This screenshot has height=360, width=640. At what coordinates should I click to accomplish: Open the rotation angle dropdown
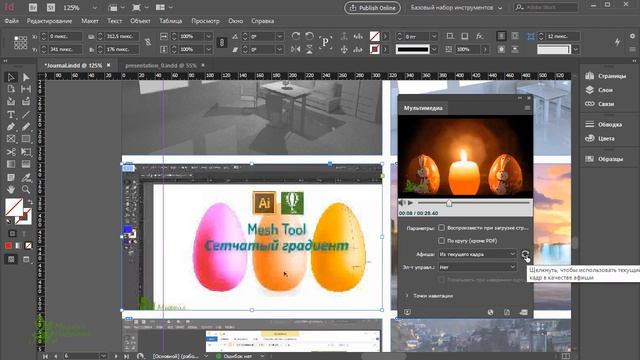pyautogui.click(x=280, y=37)
